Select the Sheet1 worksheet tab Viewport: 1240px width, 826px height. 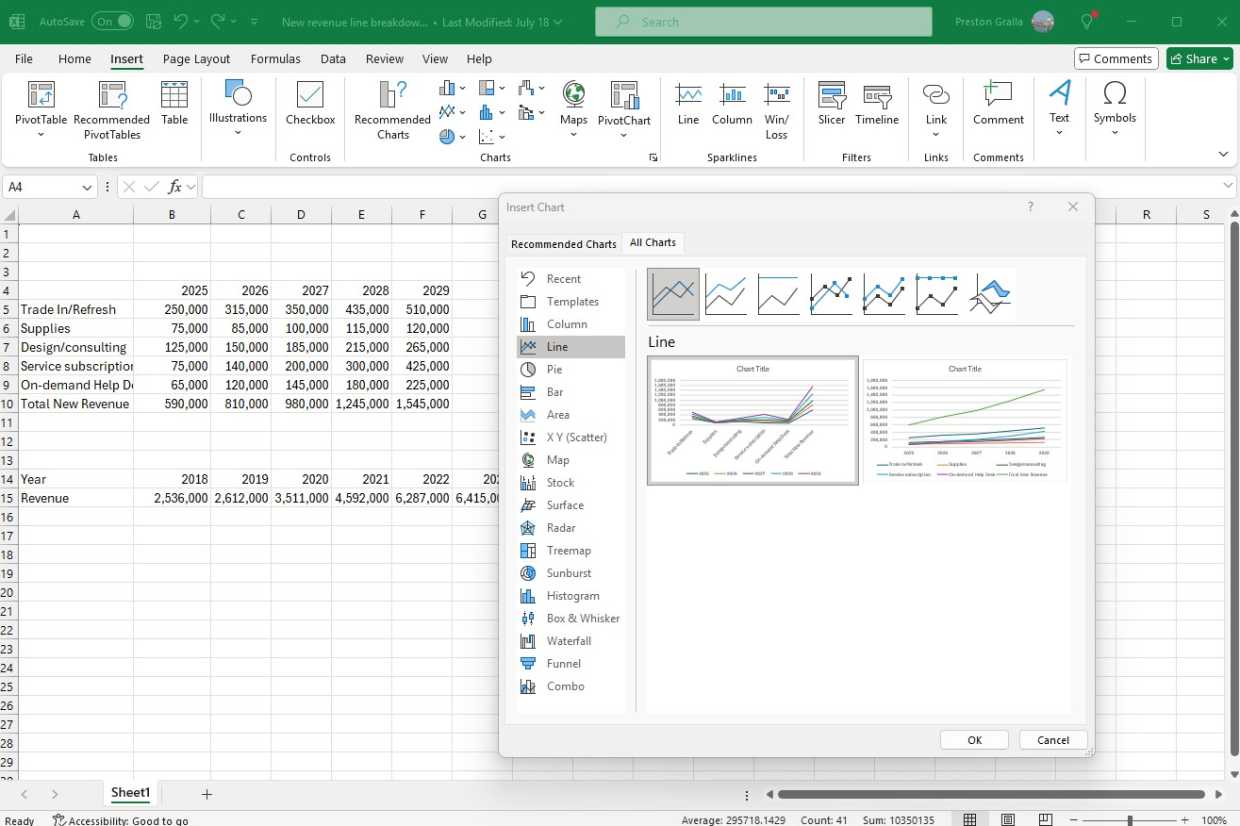[x=130, y=793]
